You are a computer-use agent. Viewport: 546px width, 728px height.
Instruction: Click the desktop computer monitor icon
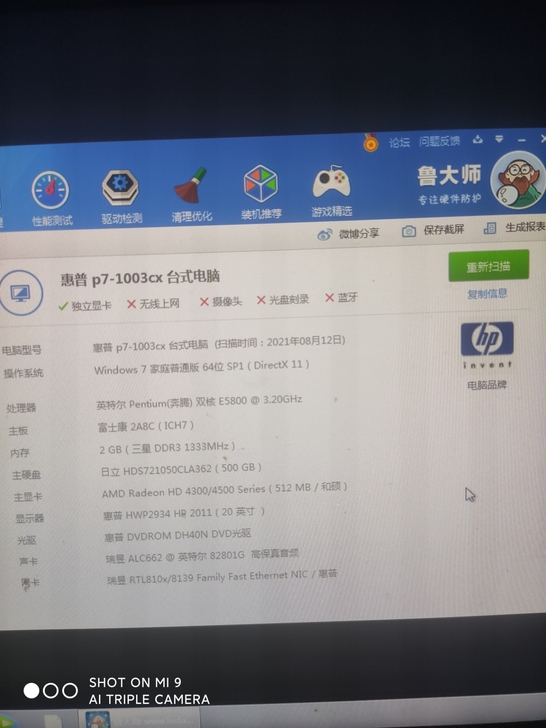[x=20, y=293]
